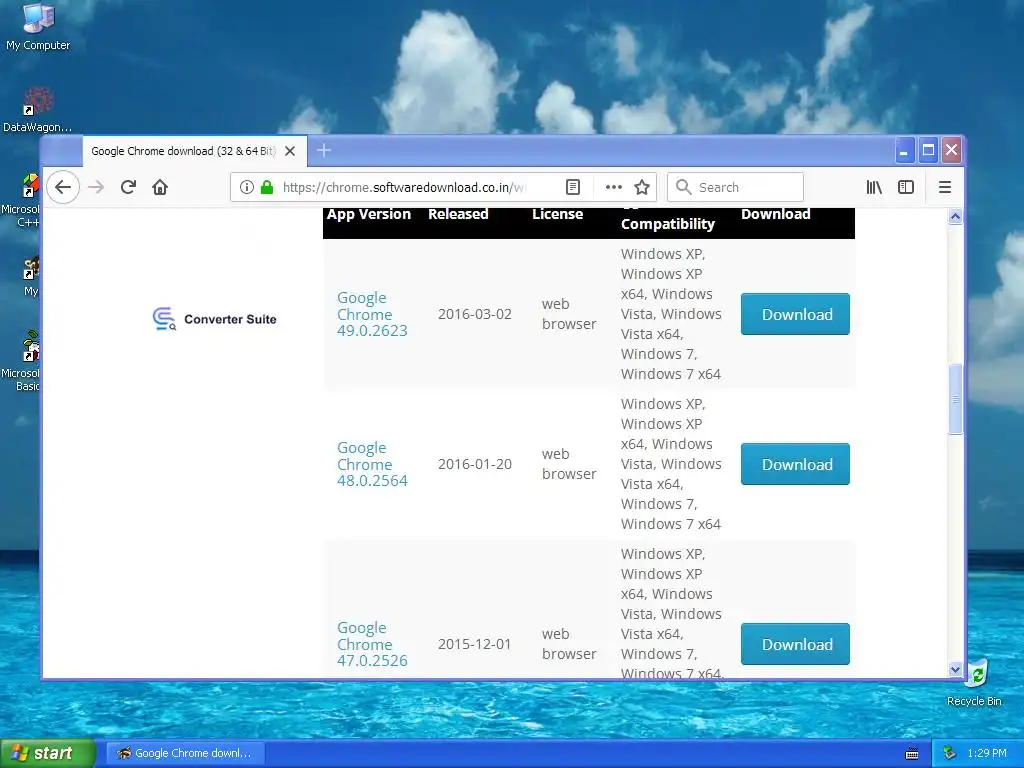Open a new tab with plus button
This screenshot has width=1024, height=768.
pyautogui.click(x=324, y=151)
